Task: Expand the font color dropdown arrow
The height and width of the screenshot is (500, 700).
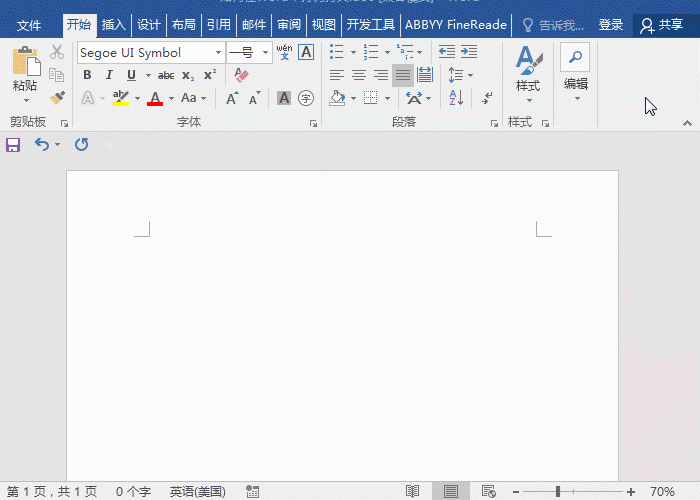Action: [x=171, y=98]
